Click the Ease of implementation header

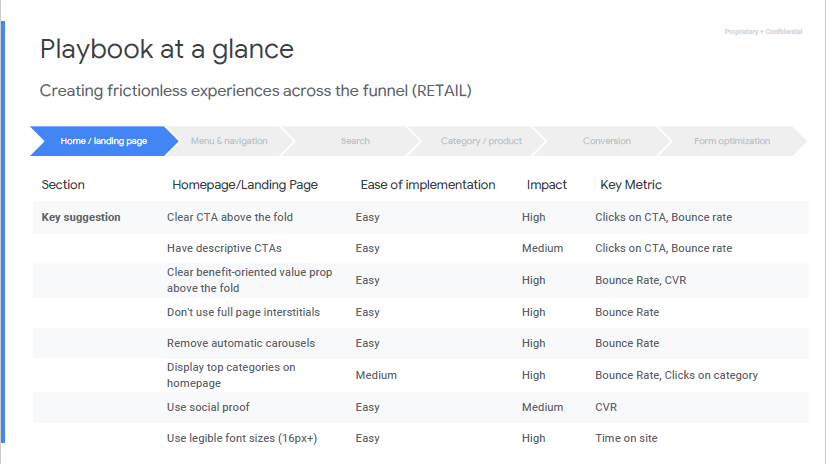tap(428, 185)
